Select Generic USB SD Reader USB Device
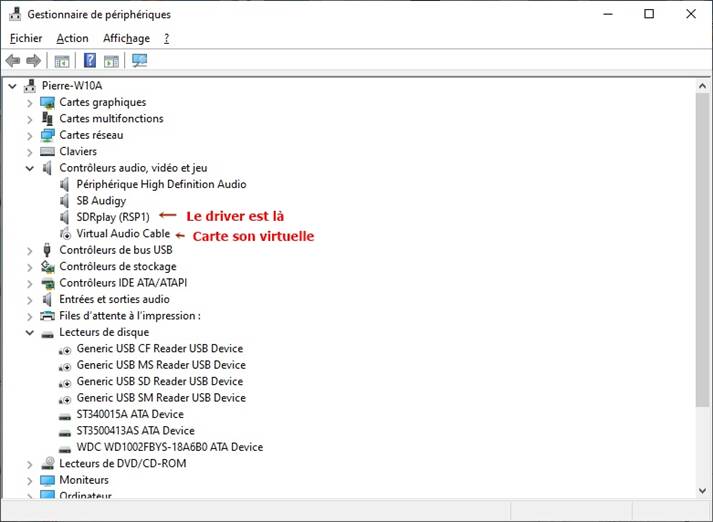 click(160, 381)
